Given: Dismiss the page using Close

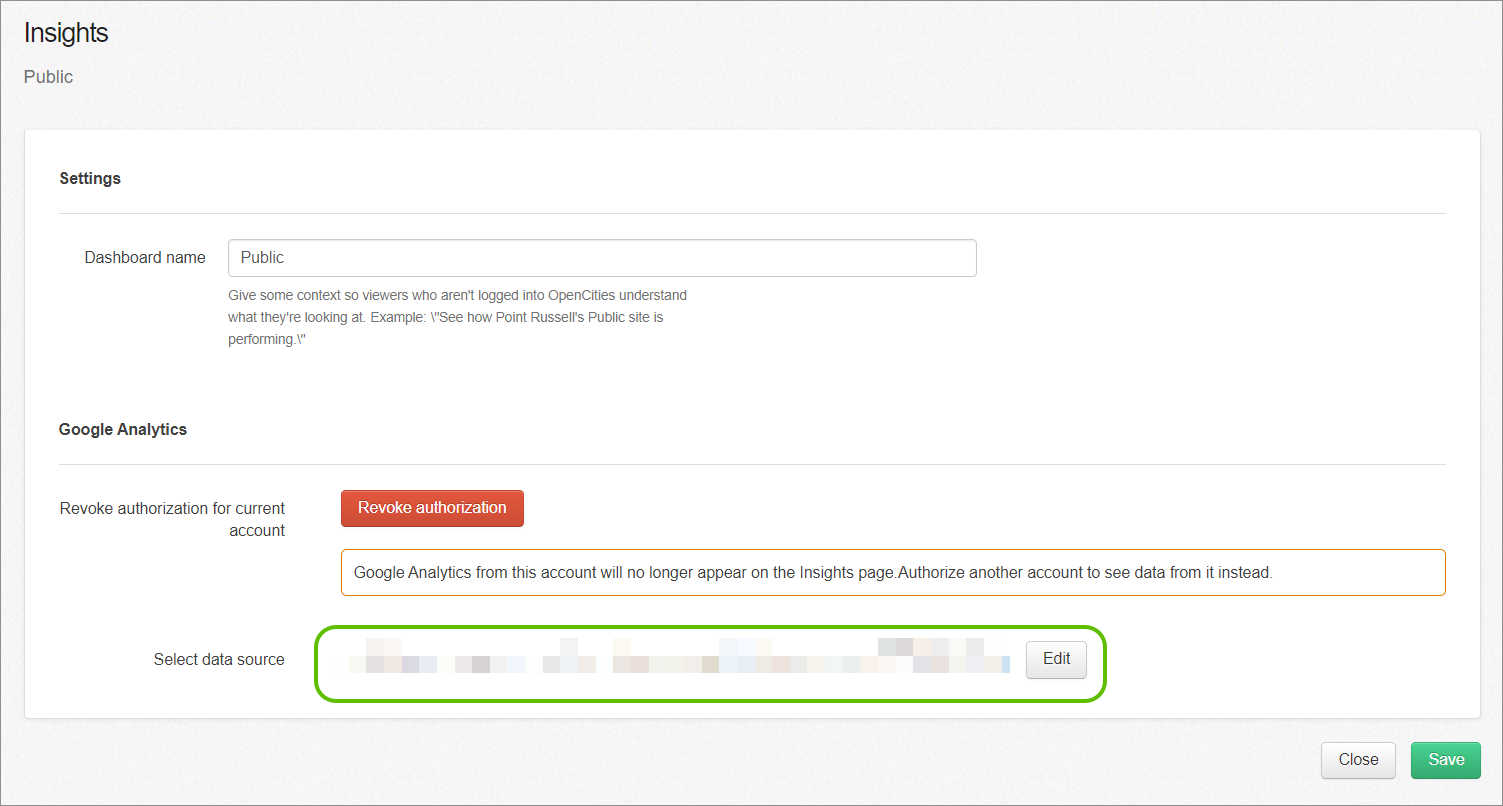Looking at the screenshot, I should (x=1358, y=760).
